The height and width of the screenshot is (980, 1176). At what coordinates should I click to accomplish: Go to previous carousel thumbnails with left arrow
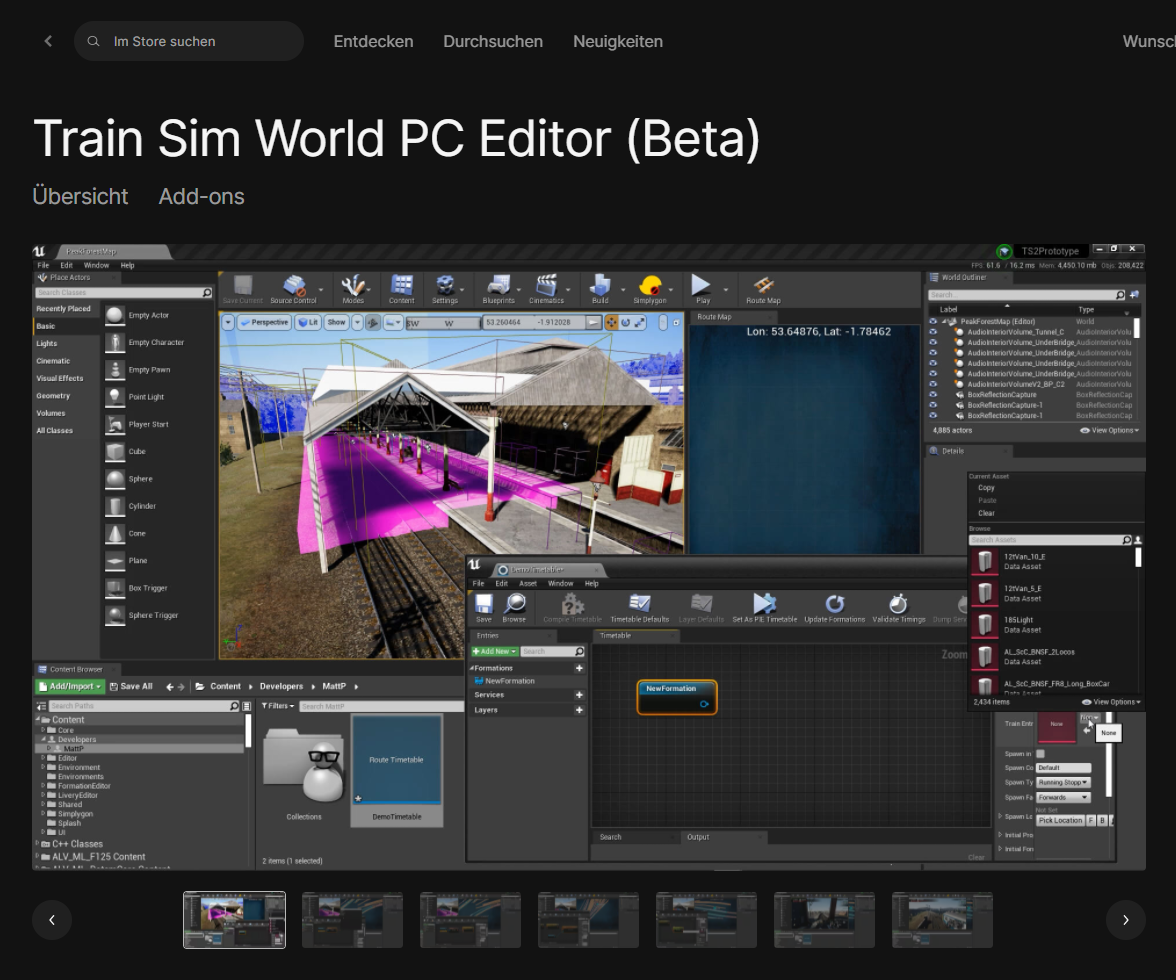[52, 920]
